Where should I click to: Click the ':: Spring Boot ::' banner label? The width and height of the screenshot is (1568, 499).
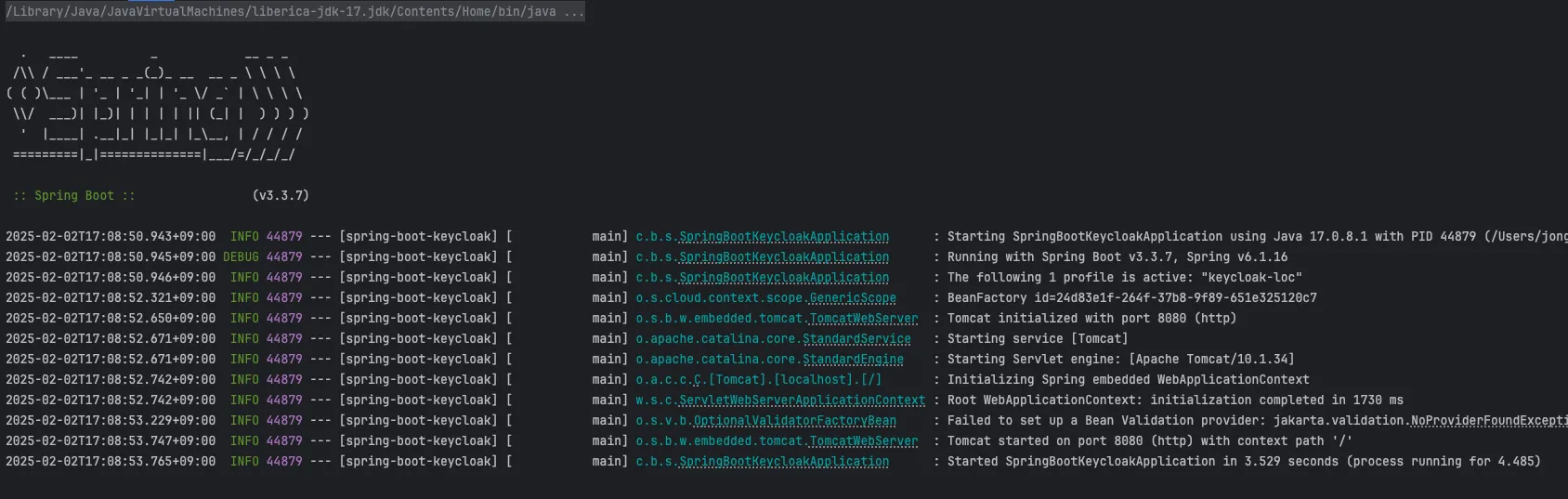click(x=74, y=196)
